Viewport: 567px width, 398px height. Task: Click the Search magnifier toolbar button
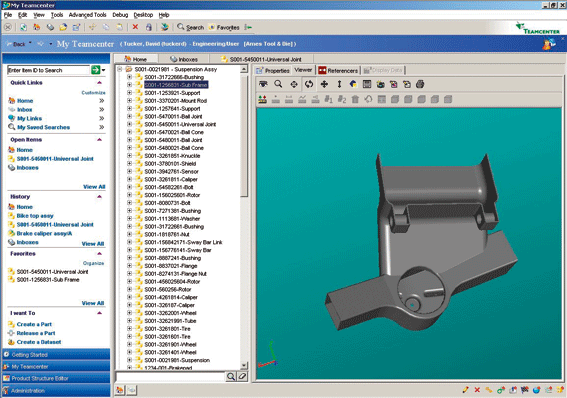coord(191,27)
